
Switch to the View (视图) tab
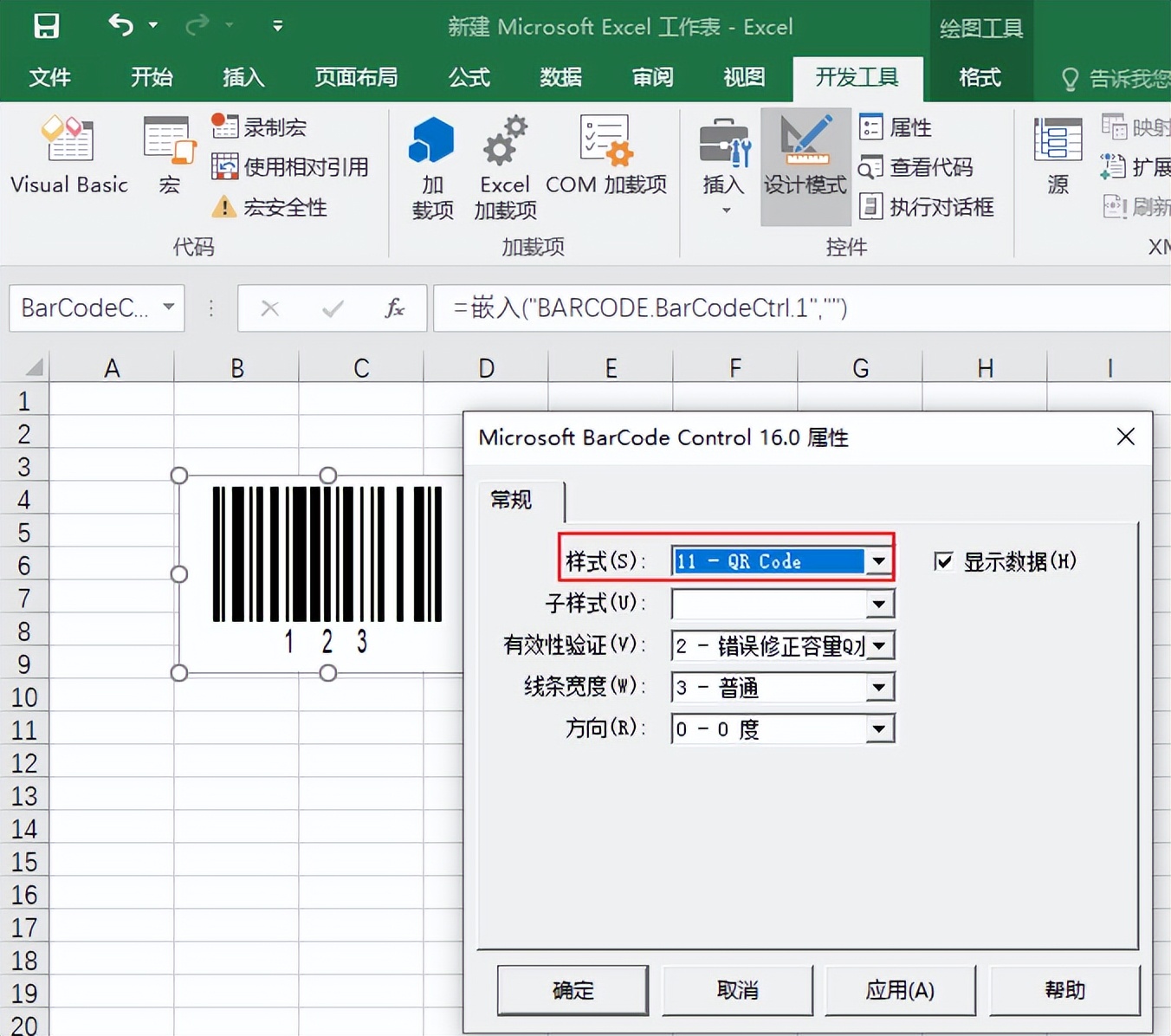point(744,78)
